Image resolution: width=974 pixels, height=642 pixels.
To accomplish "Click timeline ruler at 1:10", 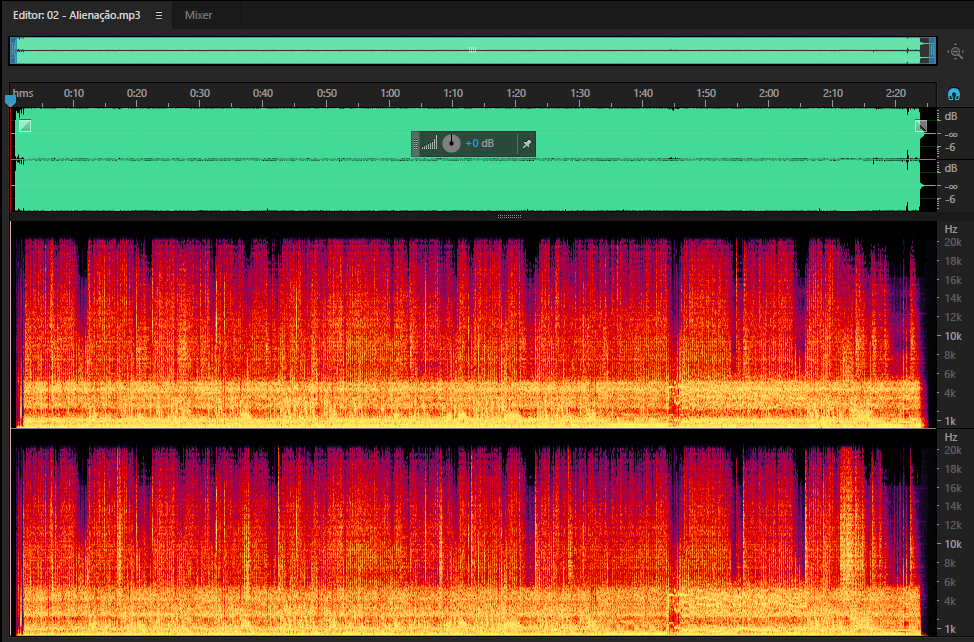I will (453, 93).
